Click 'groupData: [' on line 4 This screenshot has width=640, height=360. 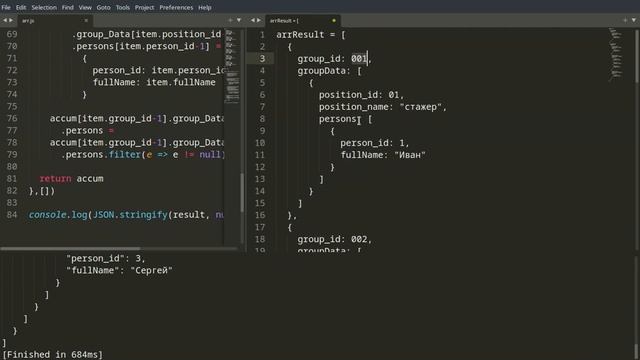click(x=329, y=71)
